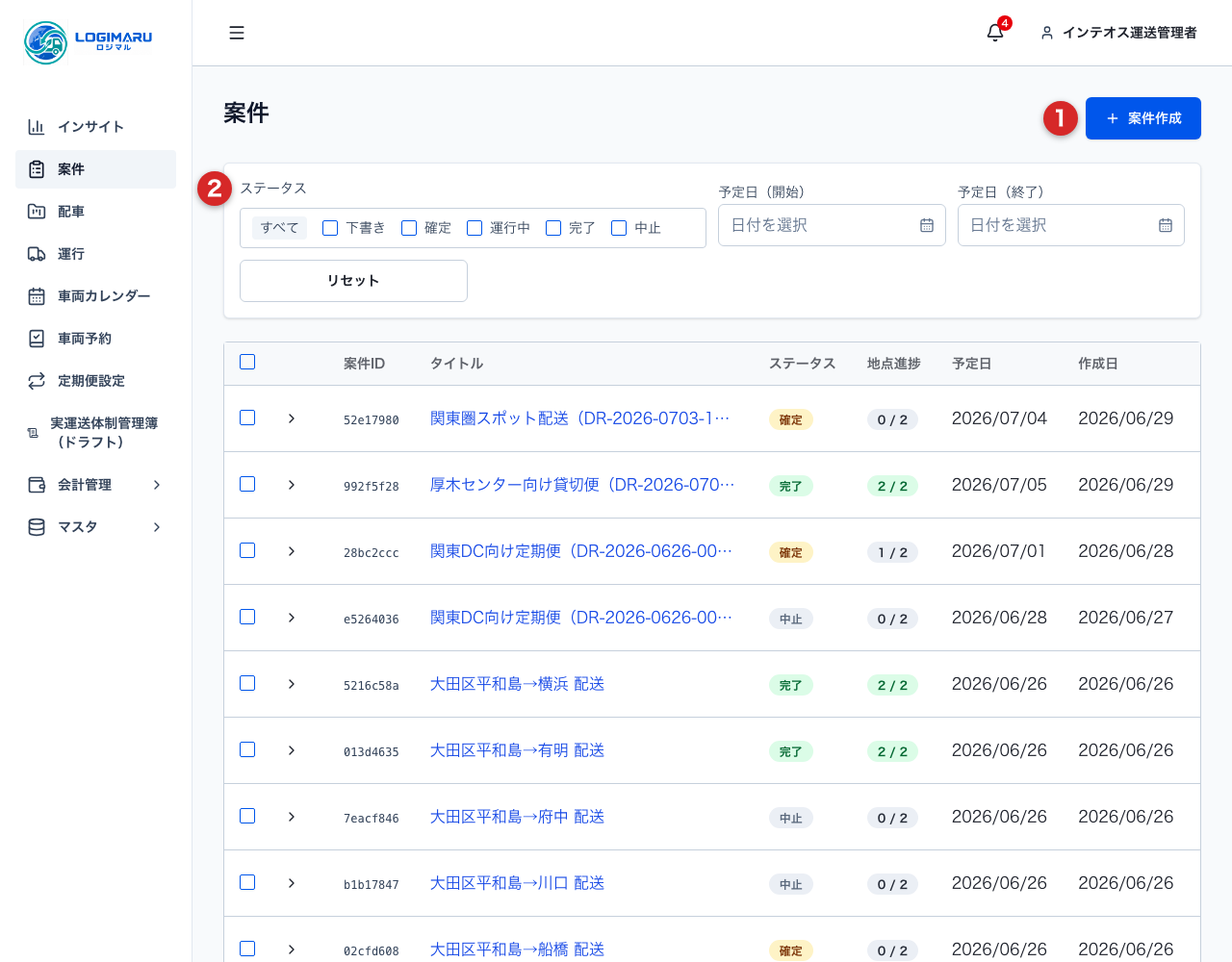This screenshot has height=962, width=1232.
Task: Check the 中止 status filter
Action: [619, 228]
